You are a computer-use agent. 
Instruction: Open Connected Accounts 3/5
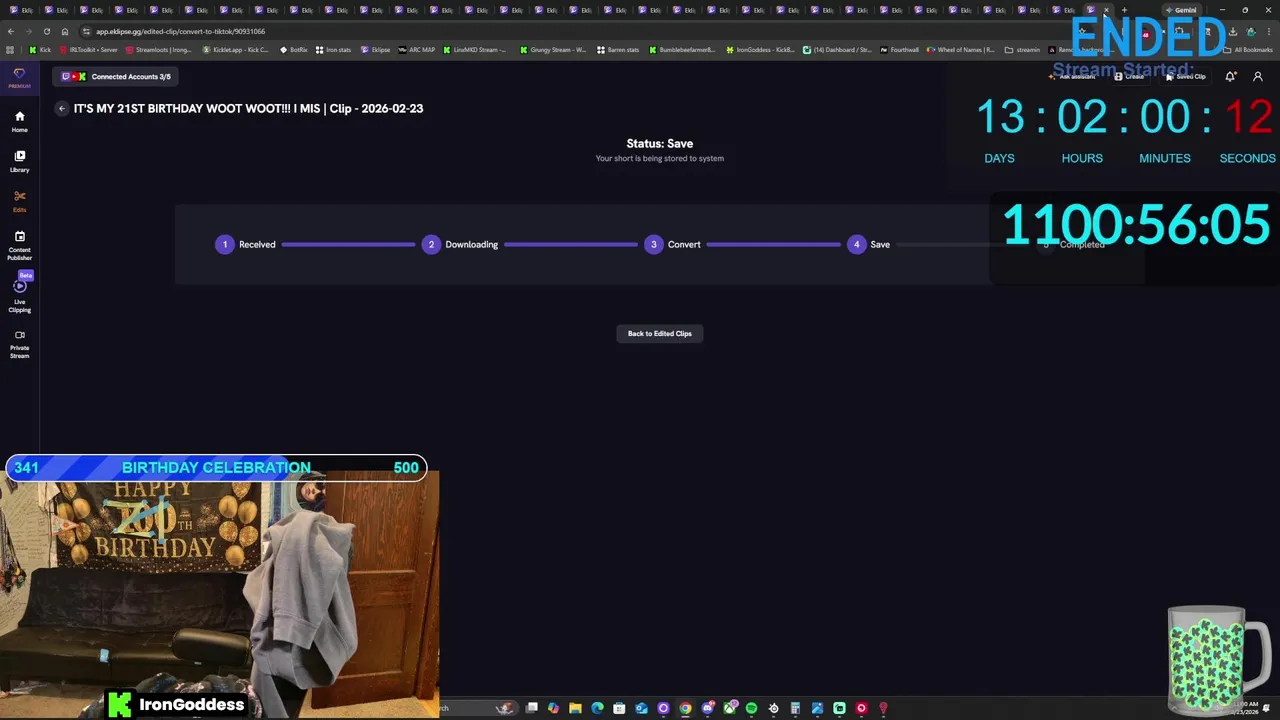[116, 77]
